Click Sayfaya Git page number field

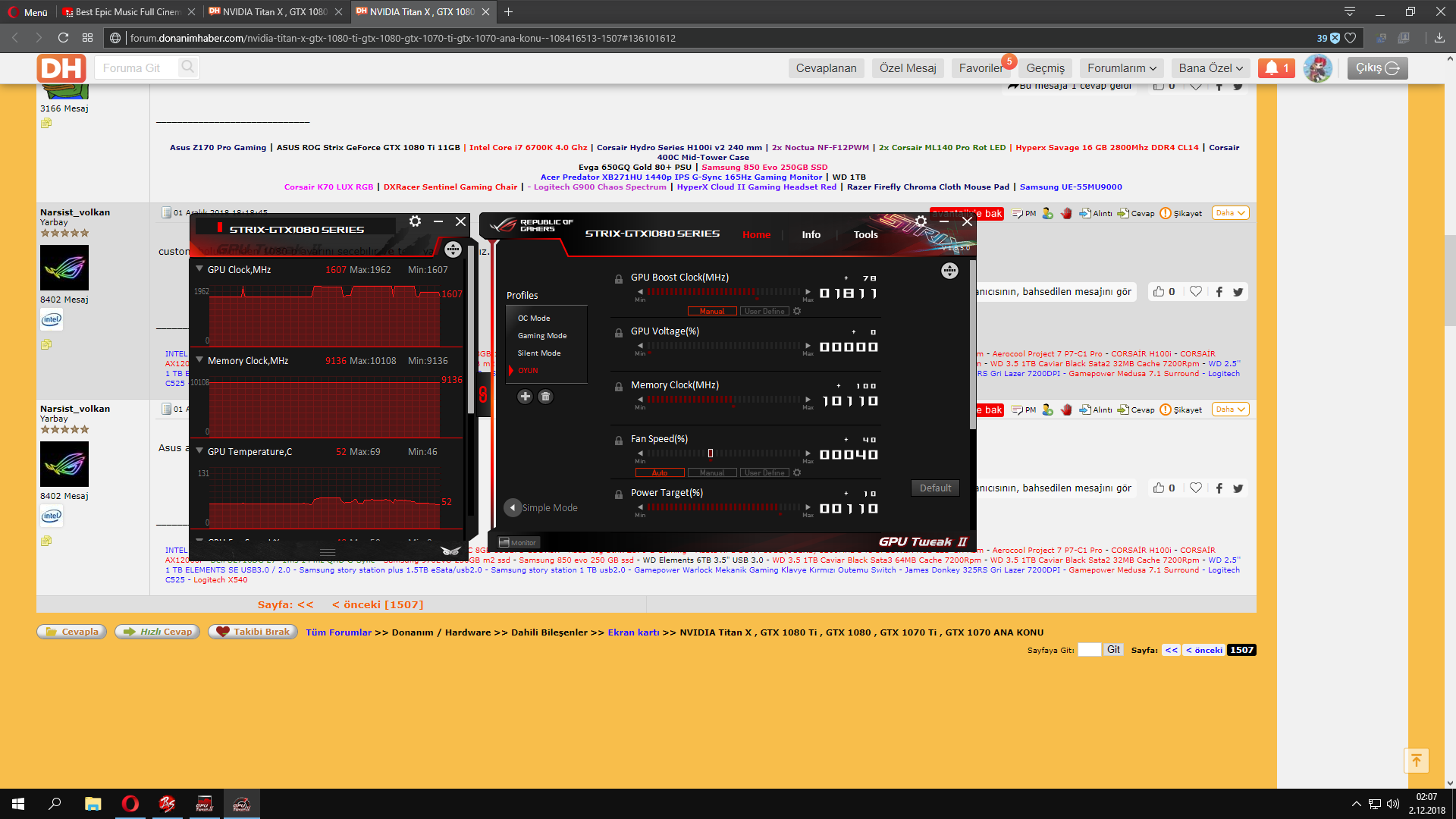coord(1089,650)
